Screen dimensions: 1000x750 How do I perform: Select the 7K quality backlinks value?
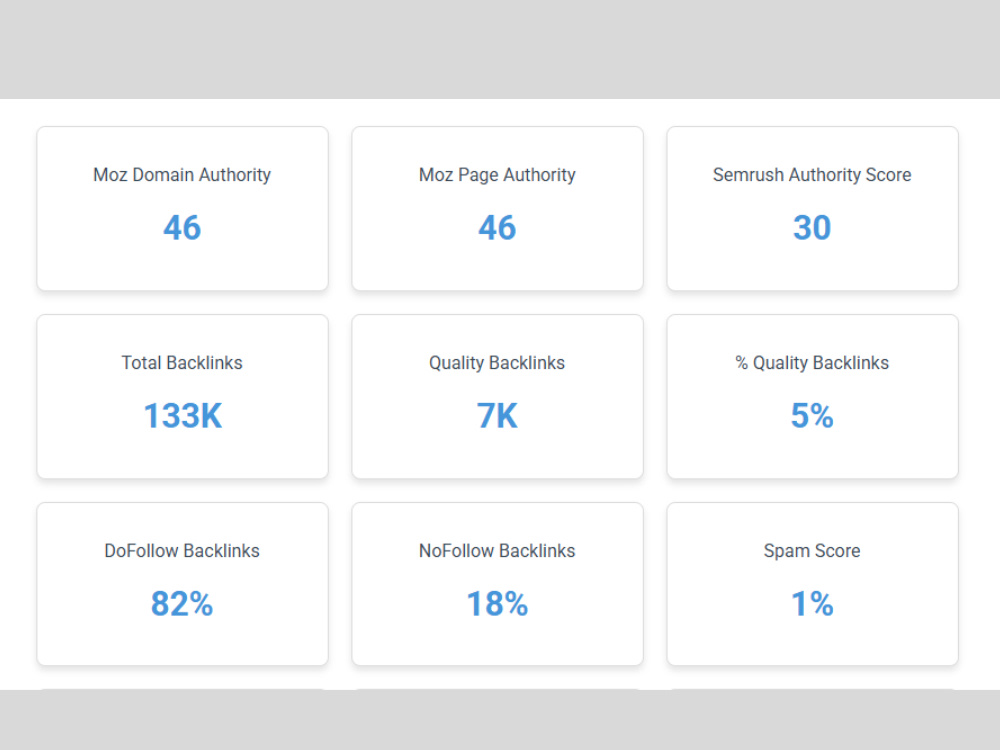(x=497, y=415)
